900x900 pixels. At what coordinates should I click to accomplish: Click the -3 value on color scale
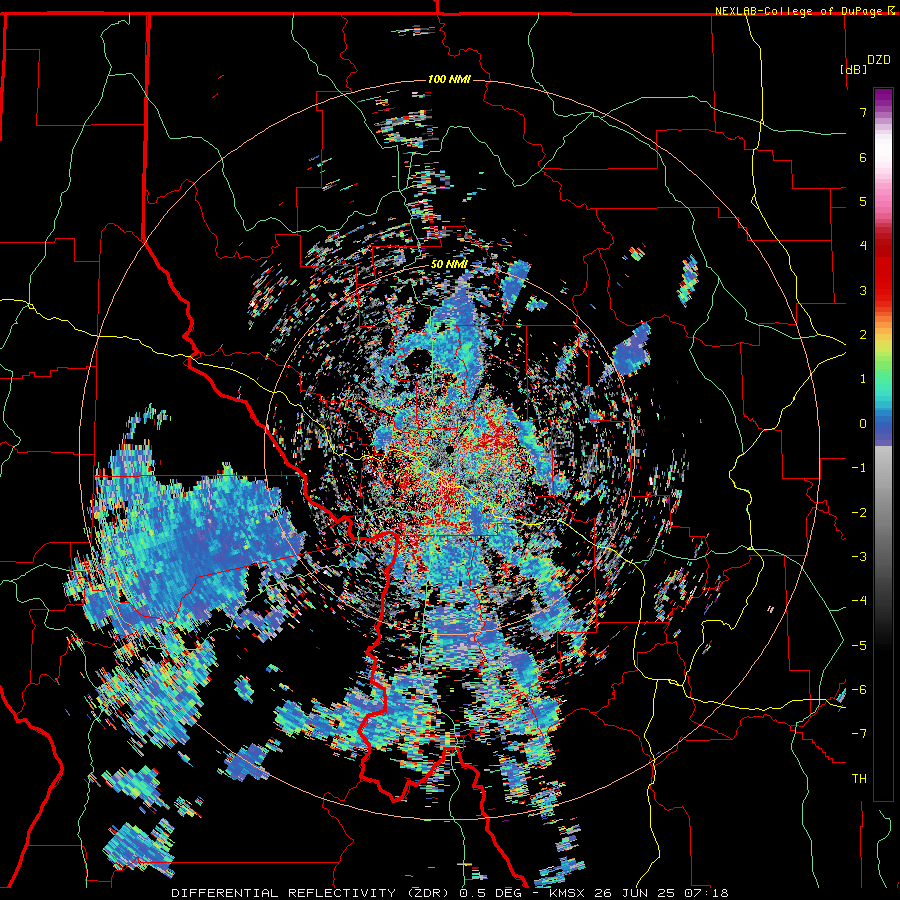click(x=859, y=557)
